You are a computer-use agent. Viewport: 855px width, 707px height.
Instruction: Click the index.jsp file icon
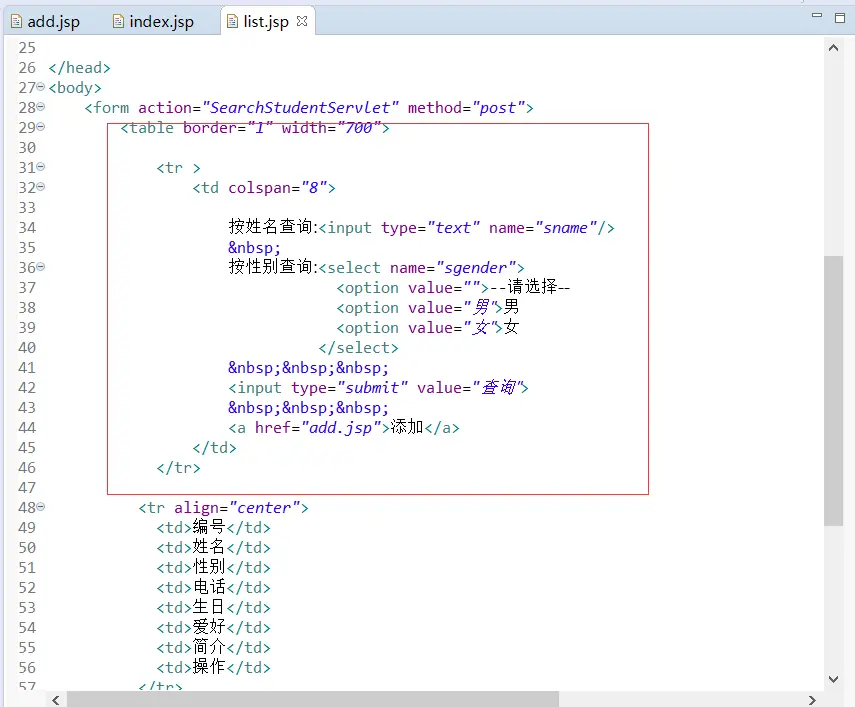[118, 21]
